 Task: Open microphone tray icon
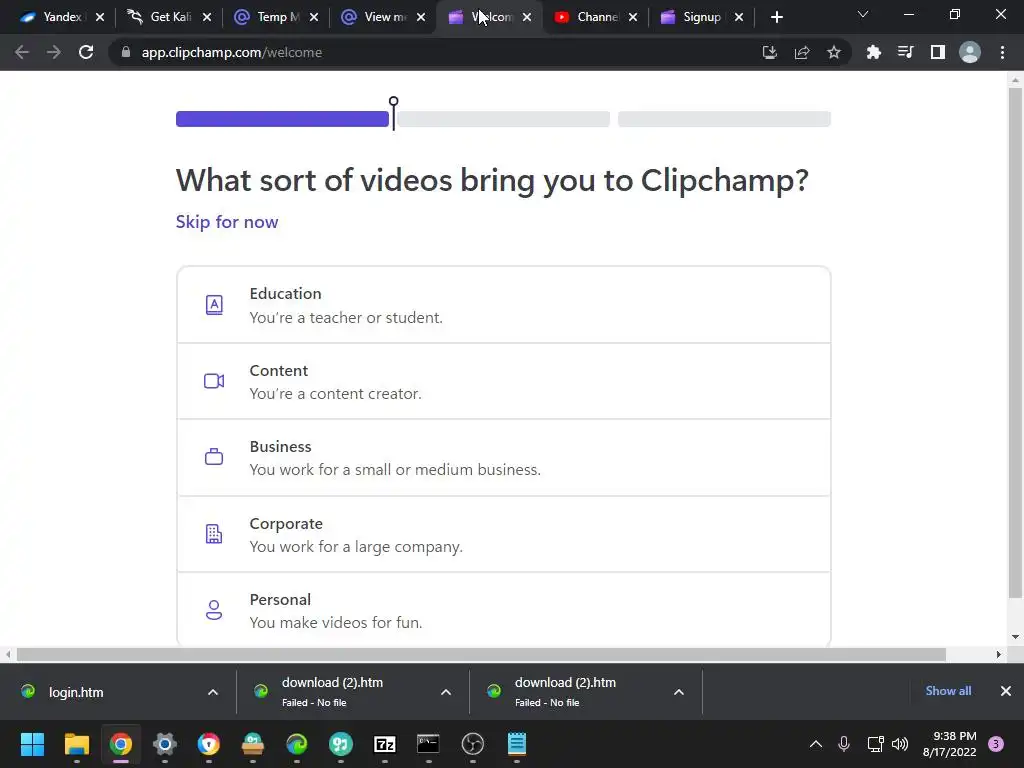coord(844,744)
